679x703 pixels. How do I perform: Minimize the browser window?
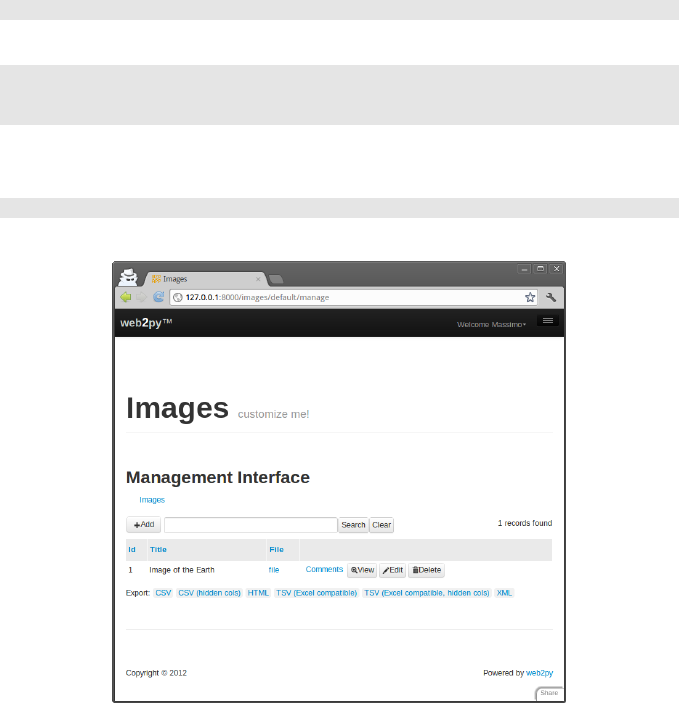(x=524, y=269)
